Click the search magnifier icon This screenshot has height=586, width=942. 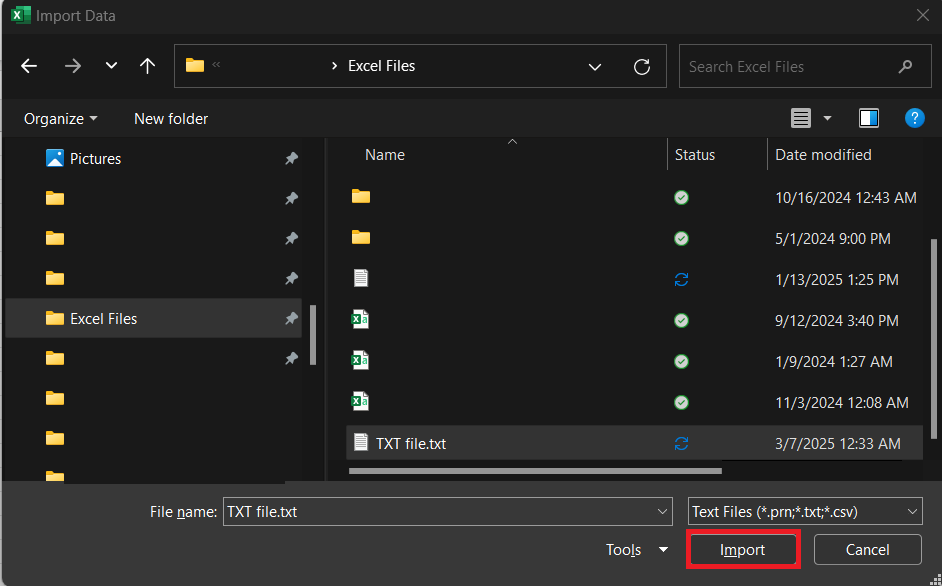pos(905,67)
